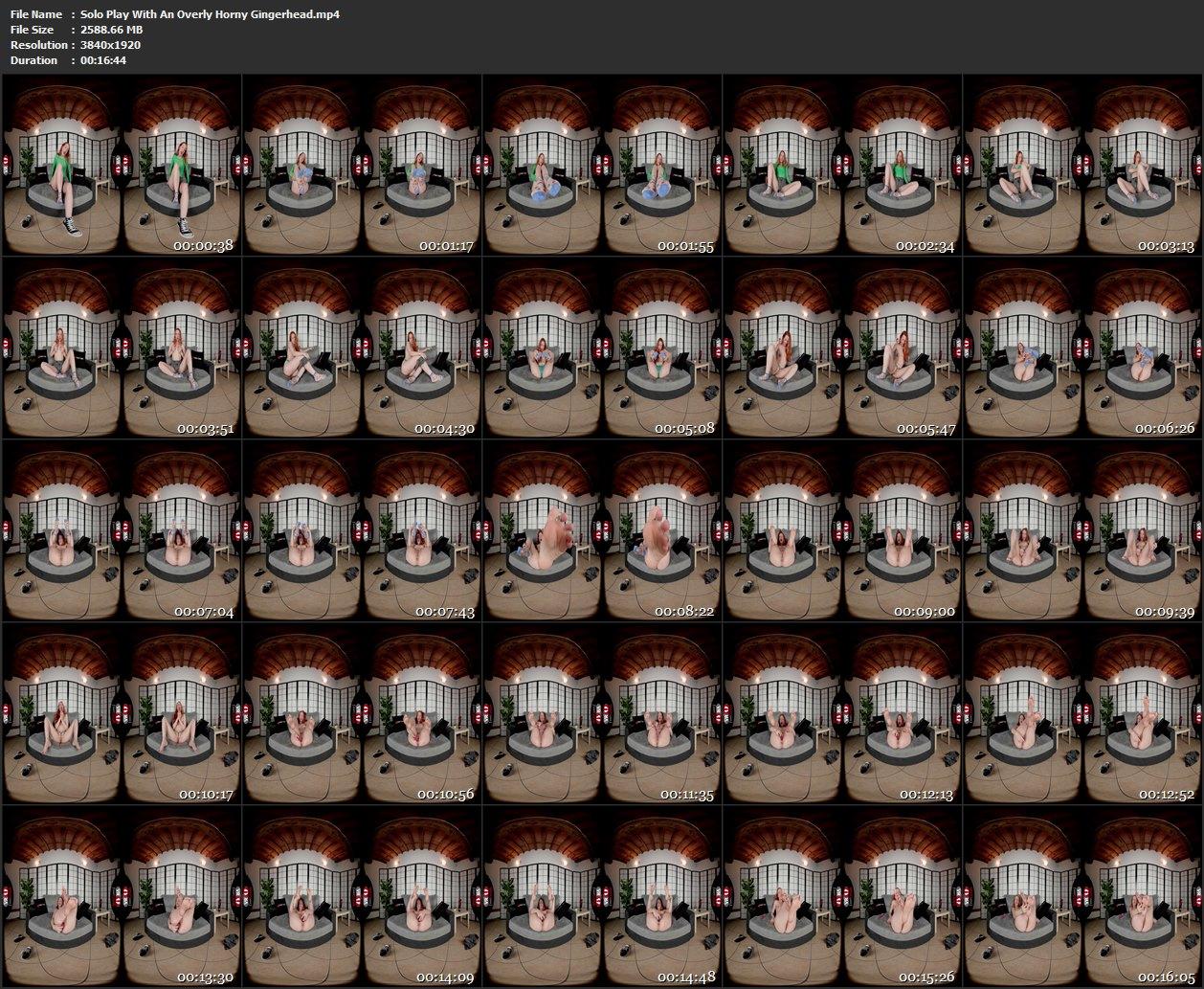The height and width of the screenshot is (989, 1204).
Task: Click the Duration value 00:16:44
Action: [103, 60]
